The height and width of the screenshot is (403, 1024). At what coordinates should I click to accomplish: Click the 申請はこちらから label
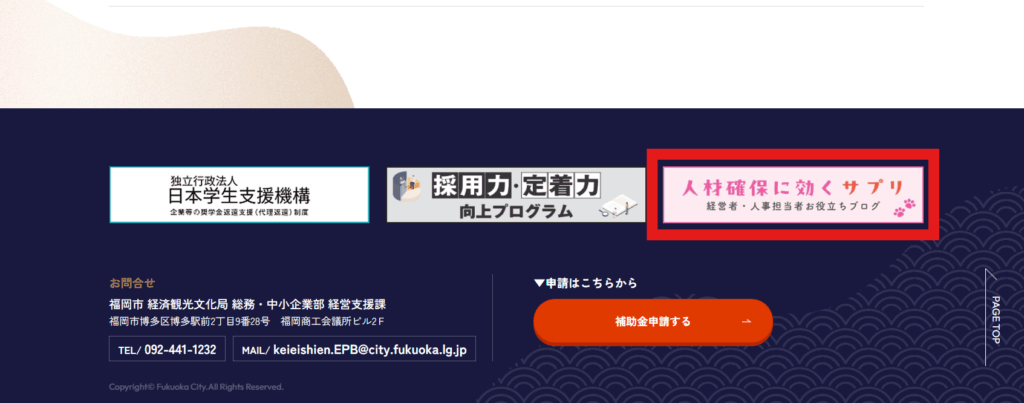tap(592, 283)
